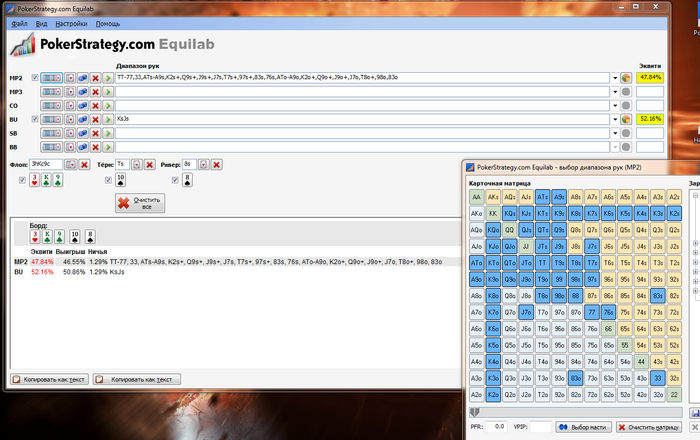This screenshot has width=700, height=440.
Task: Toggle the flop cards checkbox
Action: pos(22,180)
